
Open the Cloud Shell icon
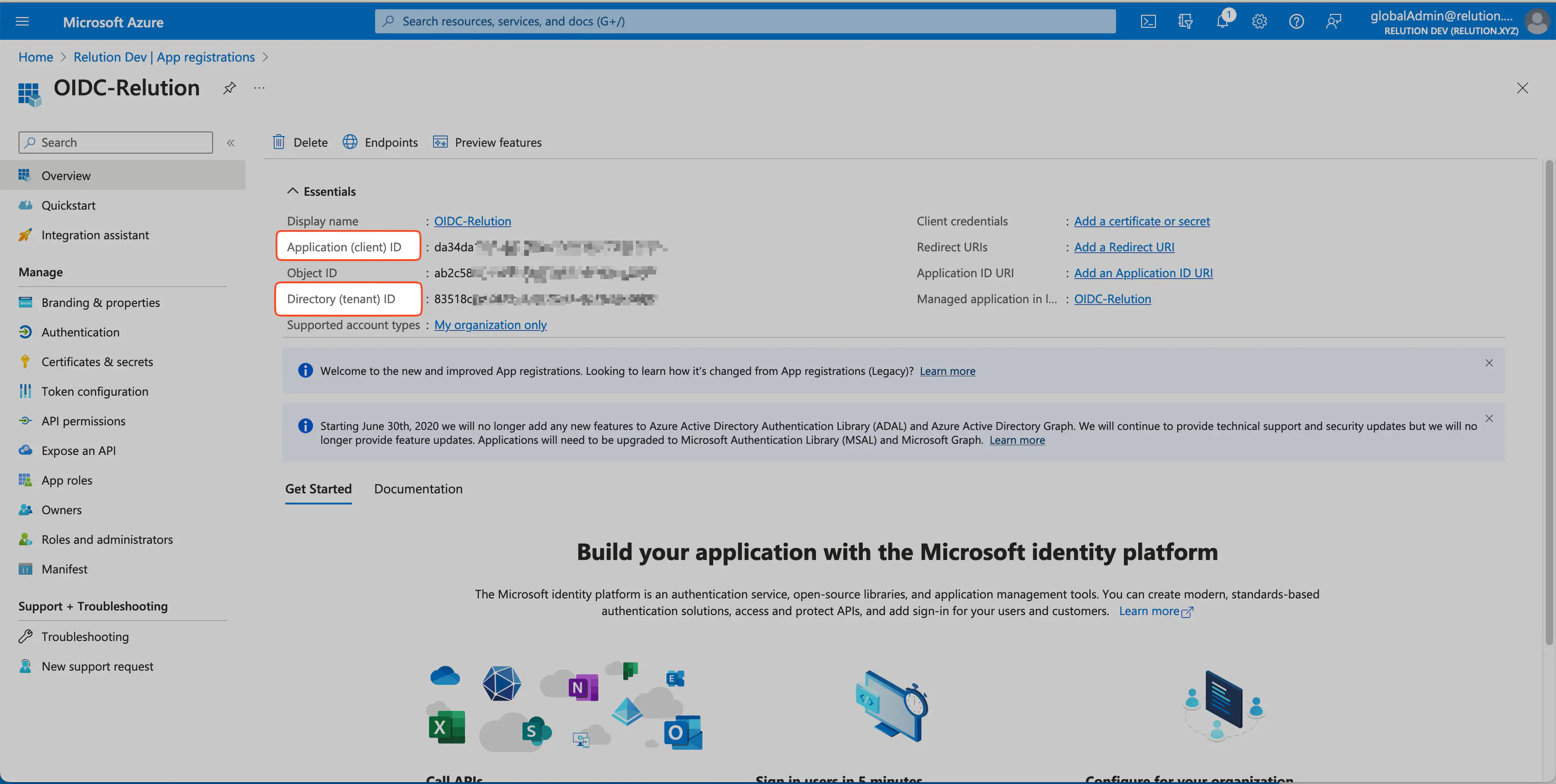pos(1148,22)
